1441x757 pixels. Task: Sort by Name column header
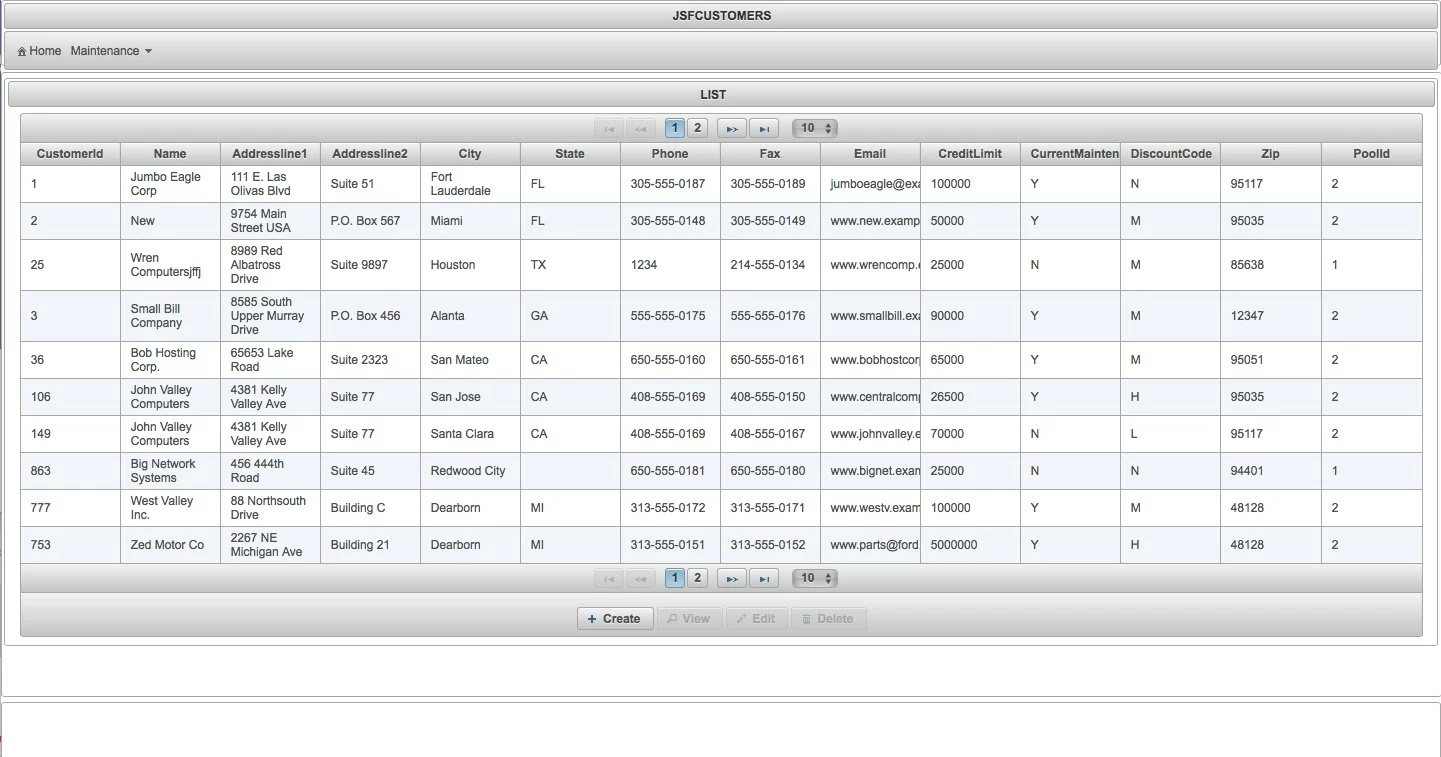click(170, 154)
